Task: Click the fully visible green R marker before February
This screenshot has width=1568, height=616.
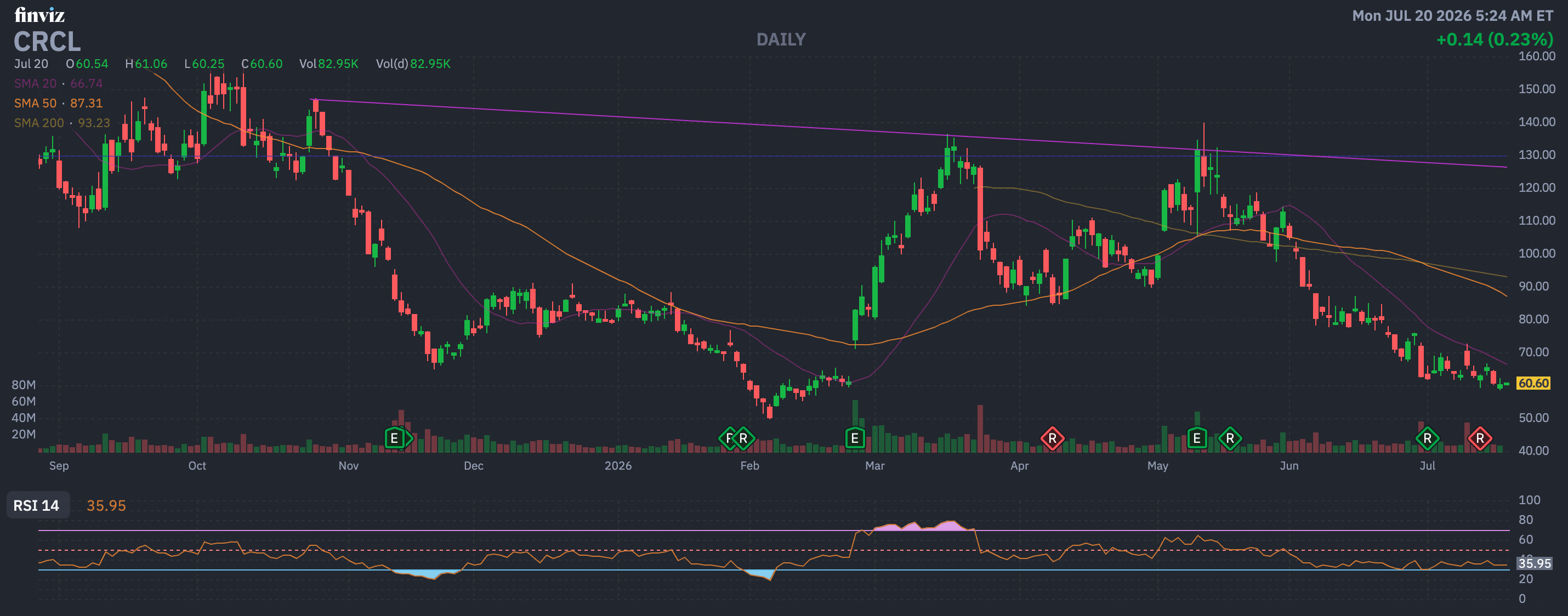Action: point(743,438)
